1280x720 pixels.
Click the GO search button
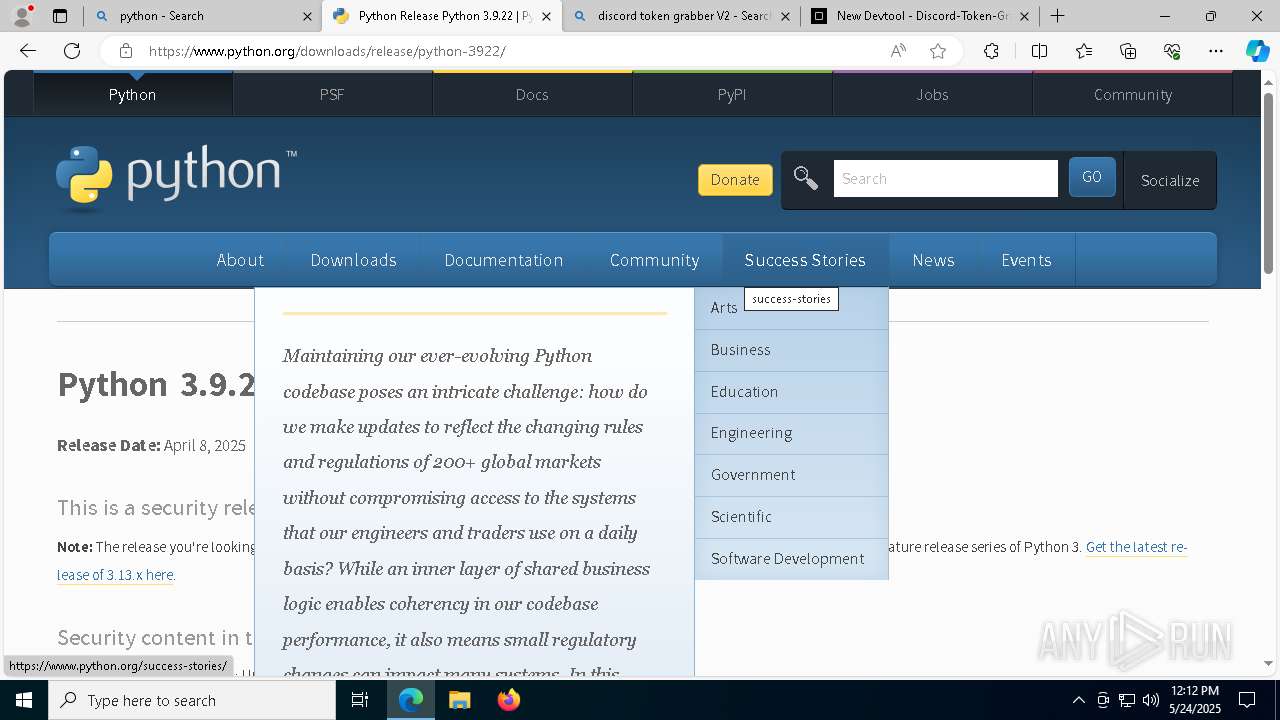tap(1092, 177)
